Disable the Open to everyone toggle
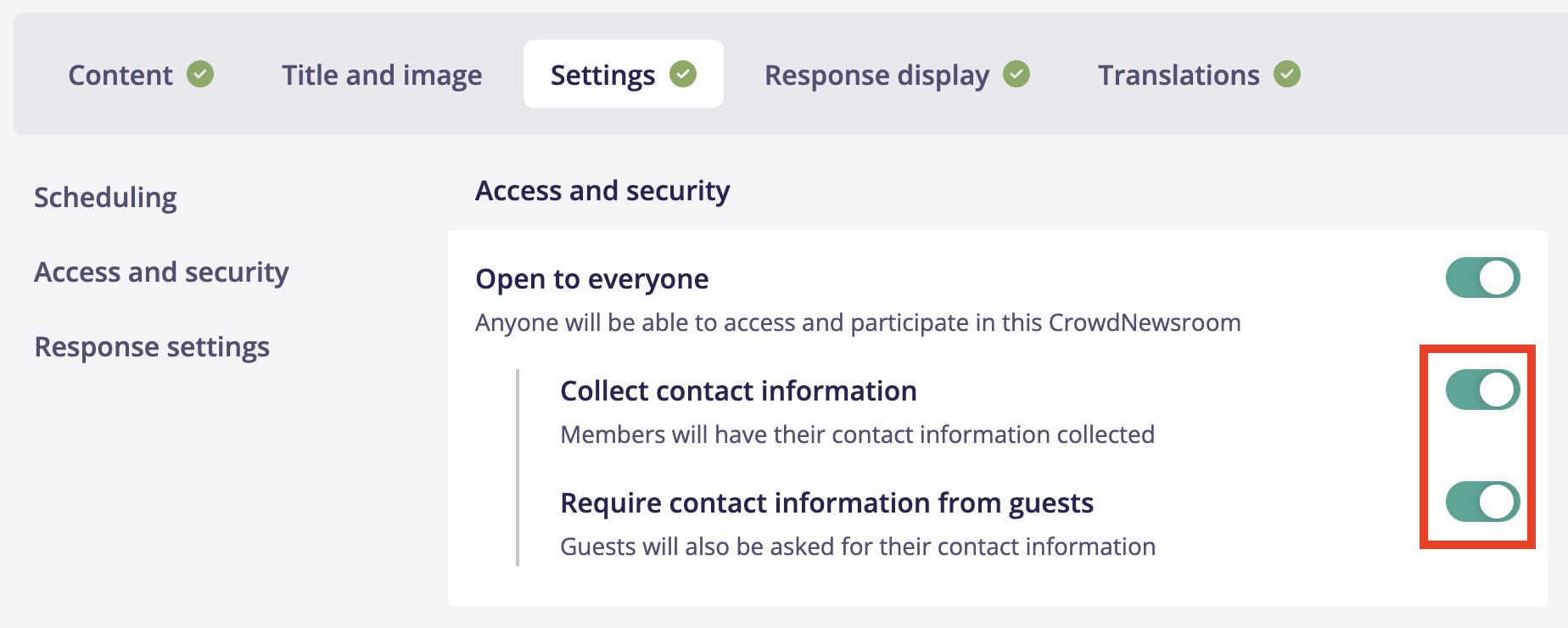 click(x=1482, y=278)
